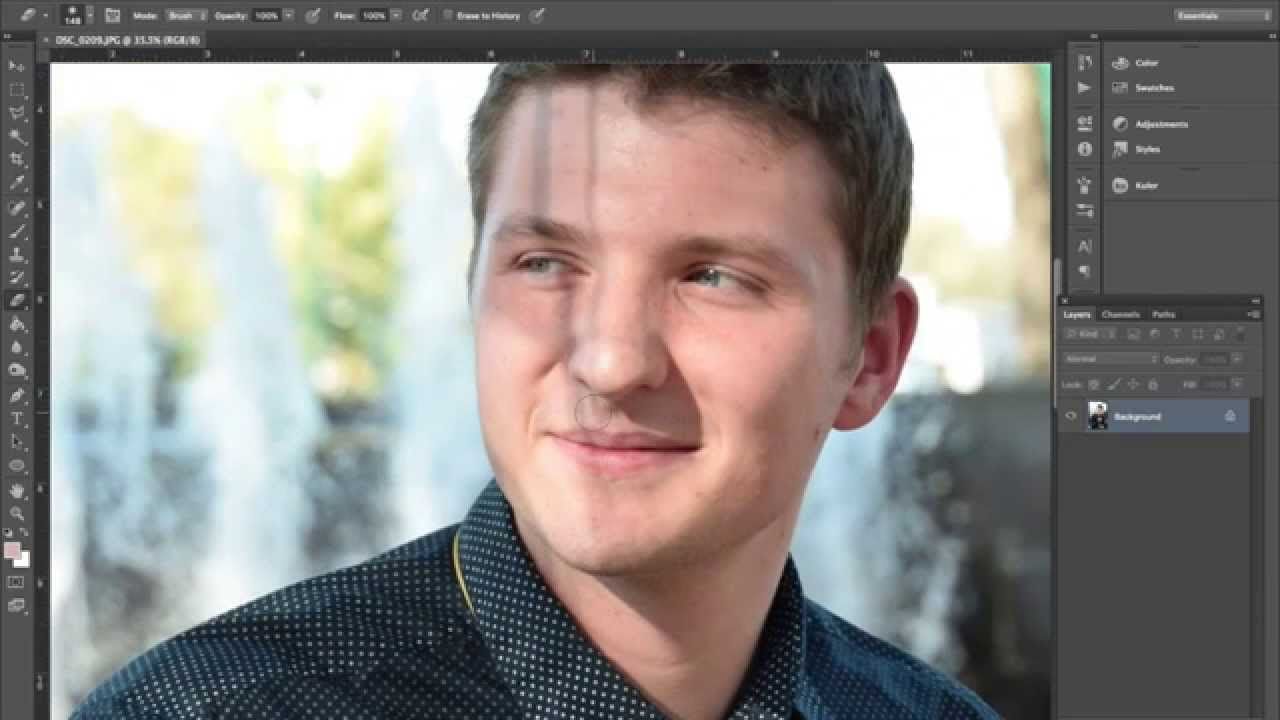Select the DSC_0209.JPG document tab
Image resolution: width=1280 pixels, height=720 pixels.
128,40
